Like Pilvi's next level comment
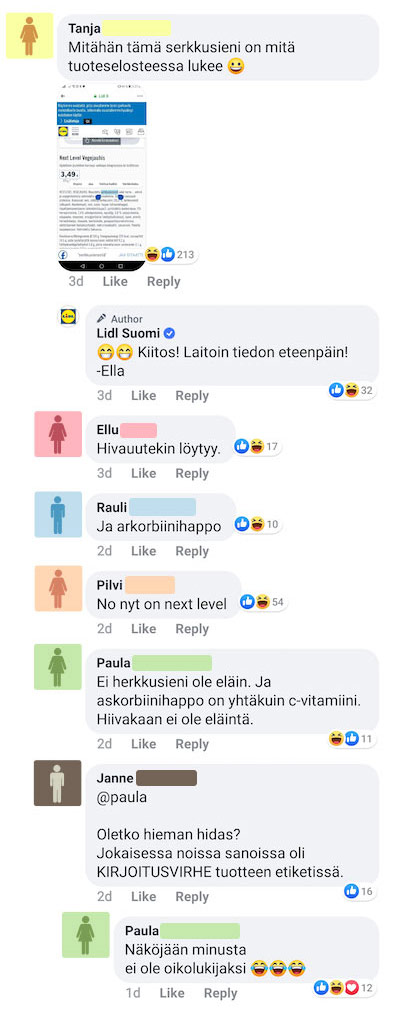This screenshot has width=405, height=1015. (x=144, y=629)
